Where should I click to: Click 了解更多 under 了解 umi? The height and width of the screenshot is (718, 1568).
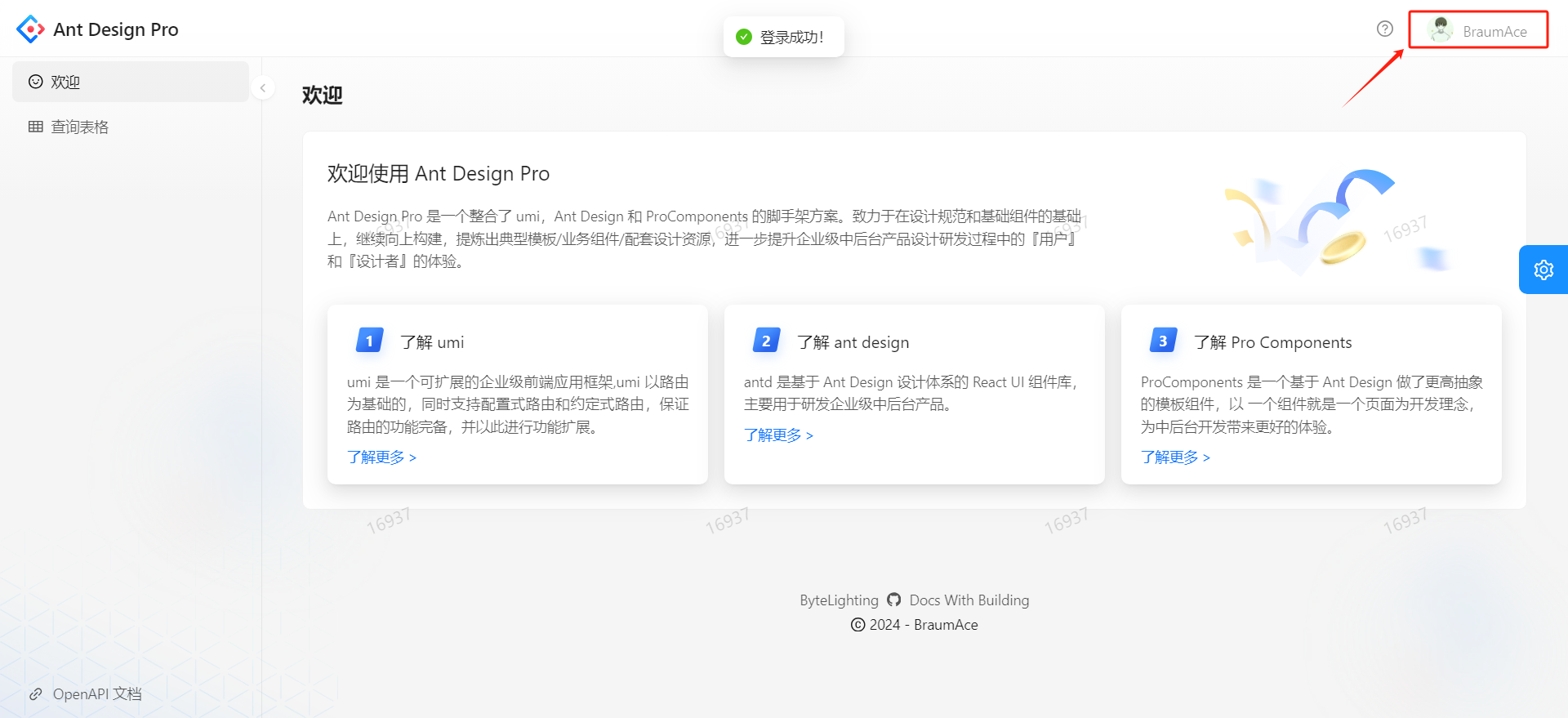coord(381,457)
